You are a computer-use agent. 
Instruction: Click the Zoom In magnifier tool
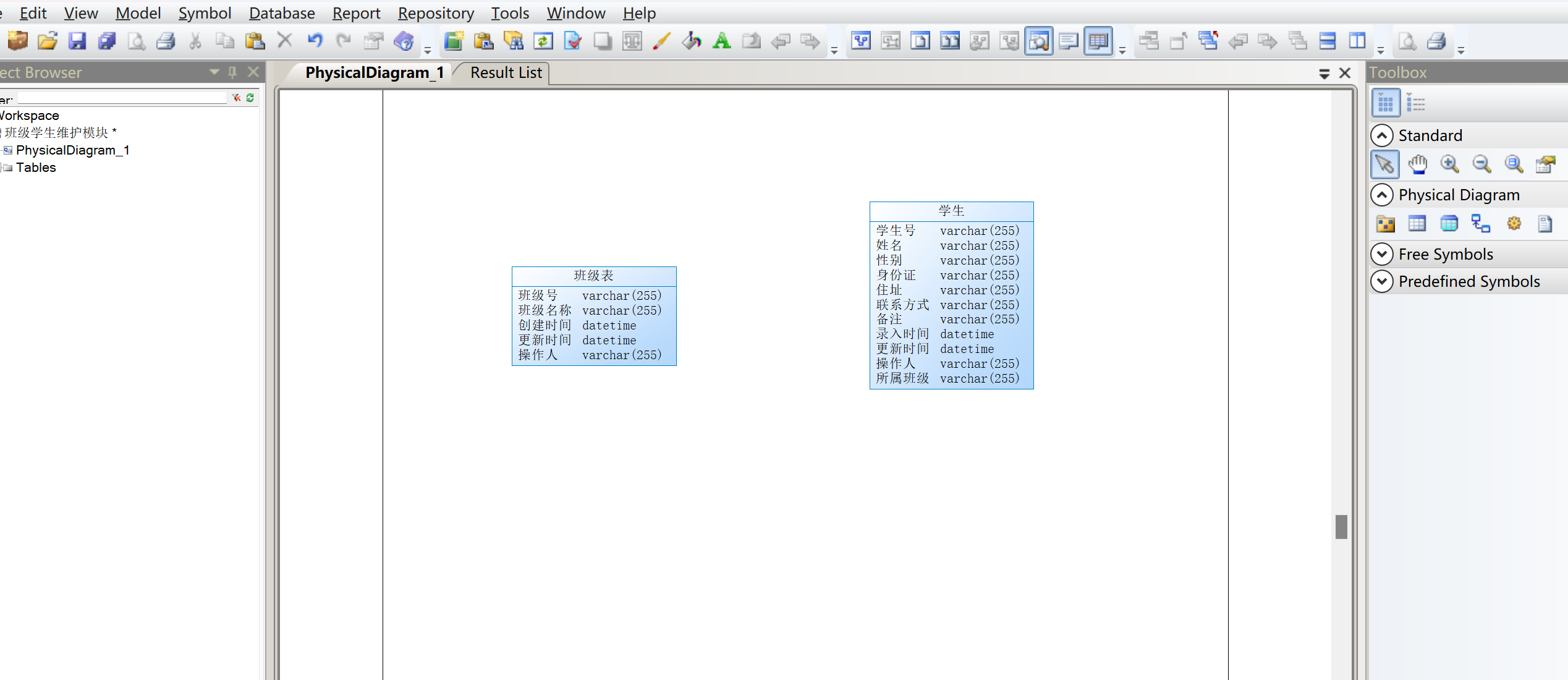point(1449,164)
